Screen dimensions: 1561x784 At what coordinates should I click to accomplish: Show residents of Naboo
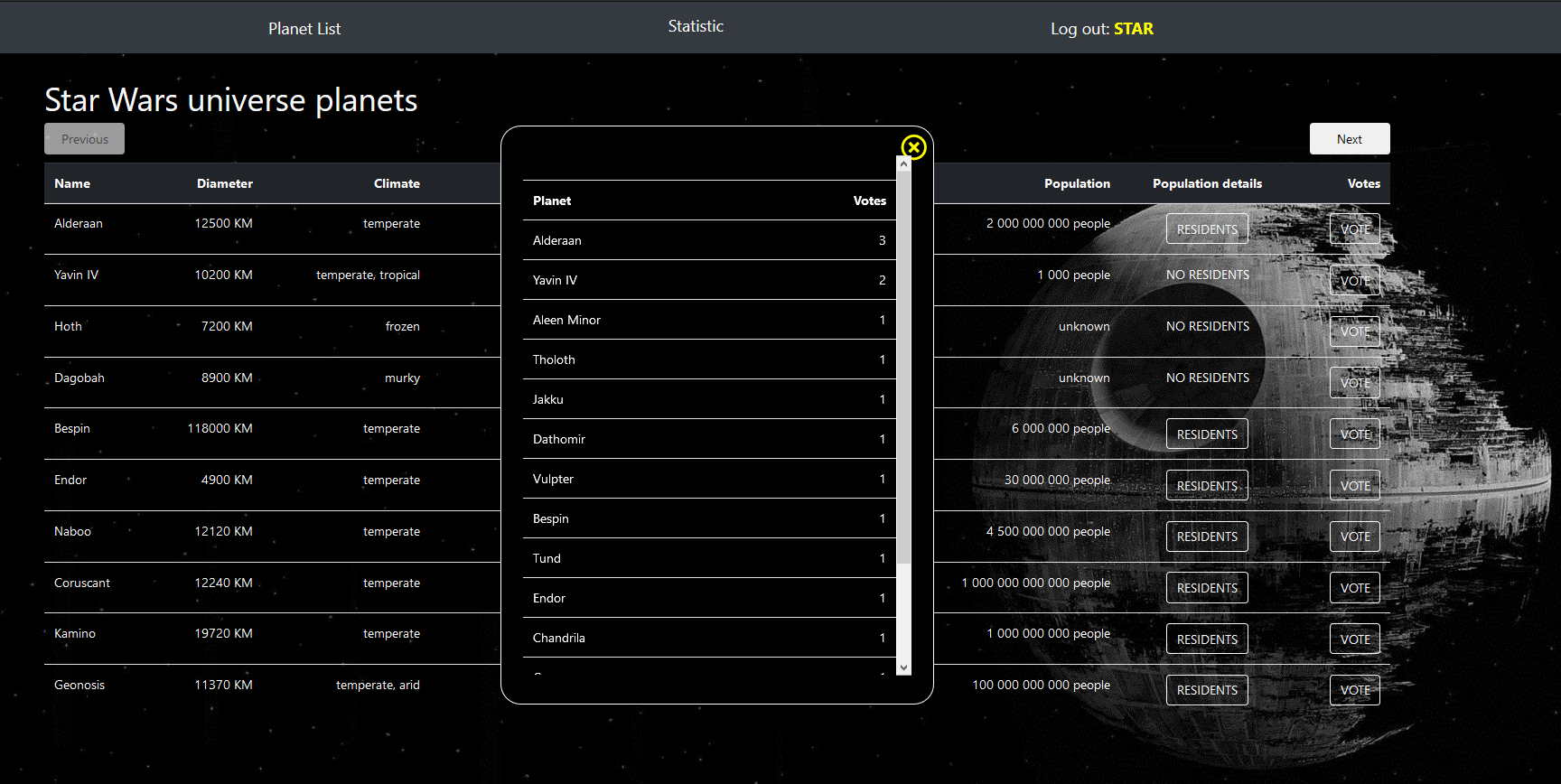1207,537
